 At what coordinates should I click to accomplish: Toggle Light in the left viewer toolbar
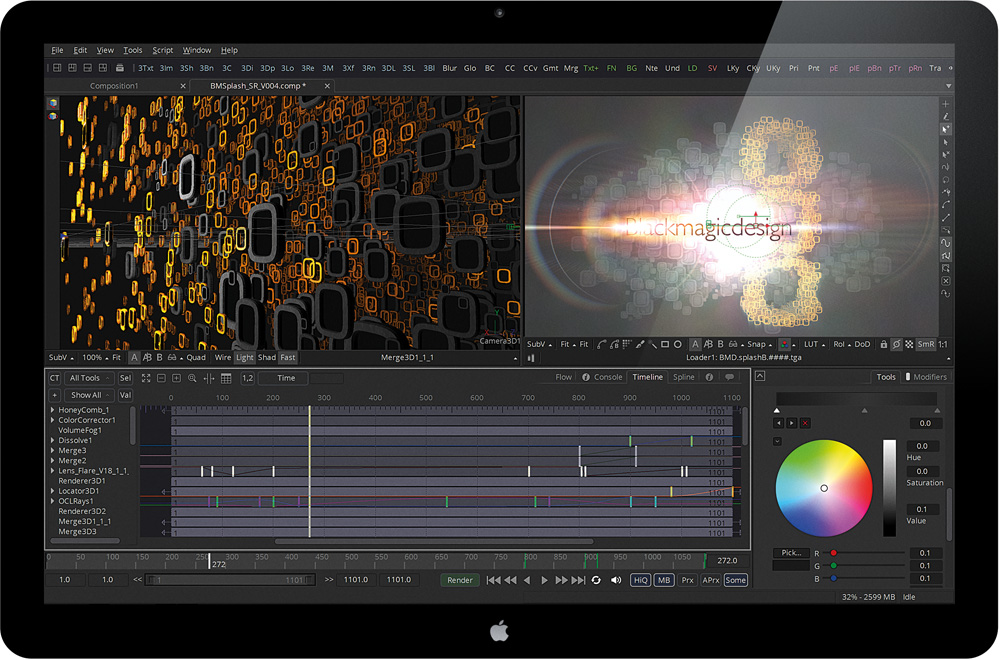pos(245,358)
